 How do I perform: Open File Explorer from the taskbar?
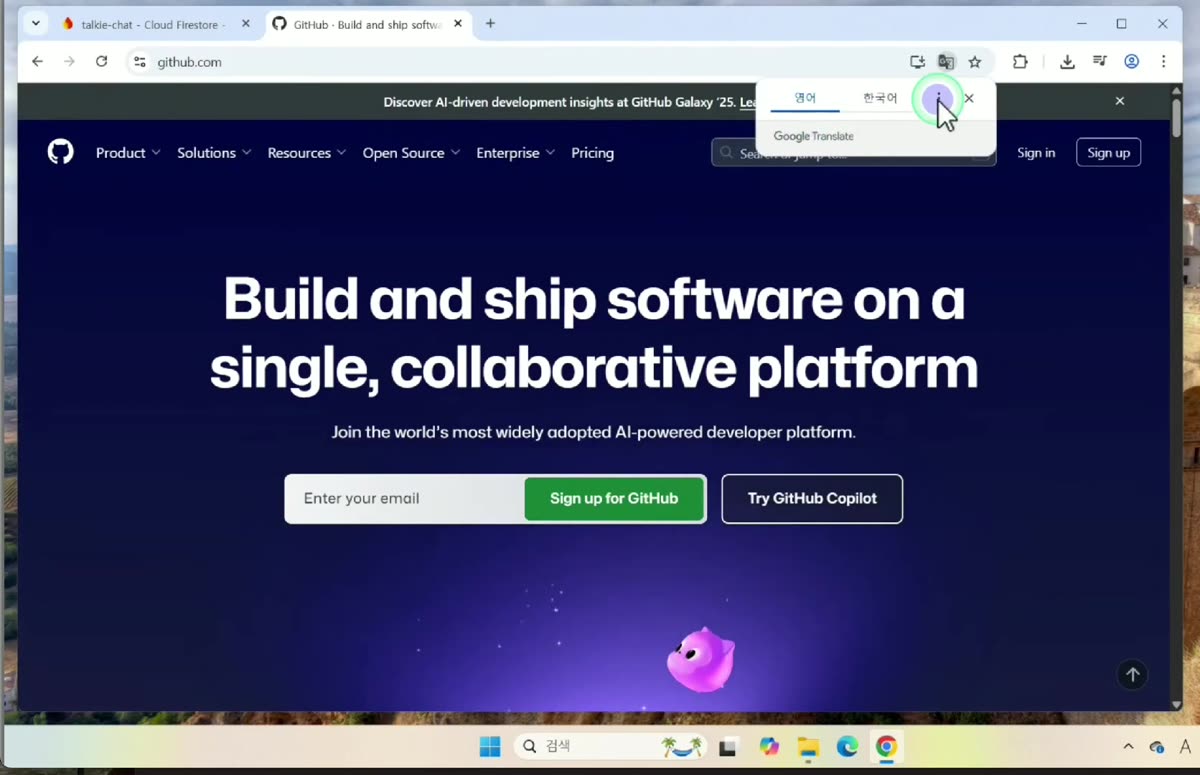click(x=808, y=747)
